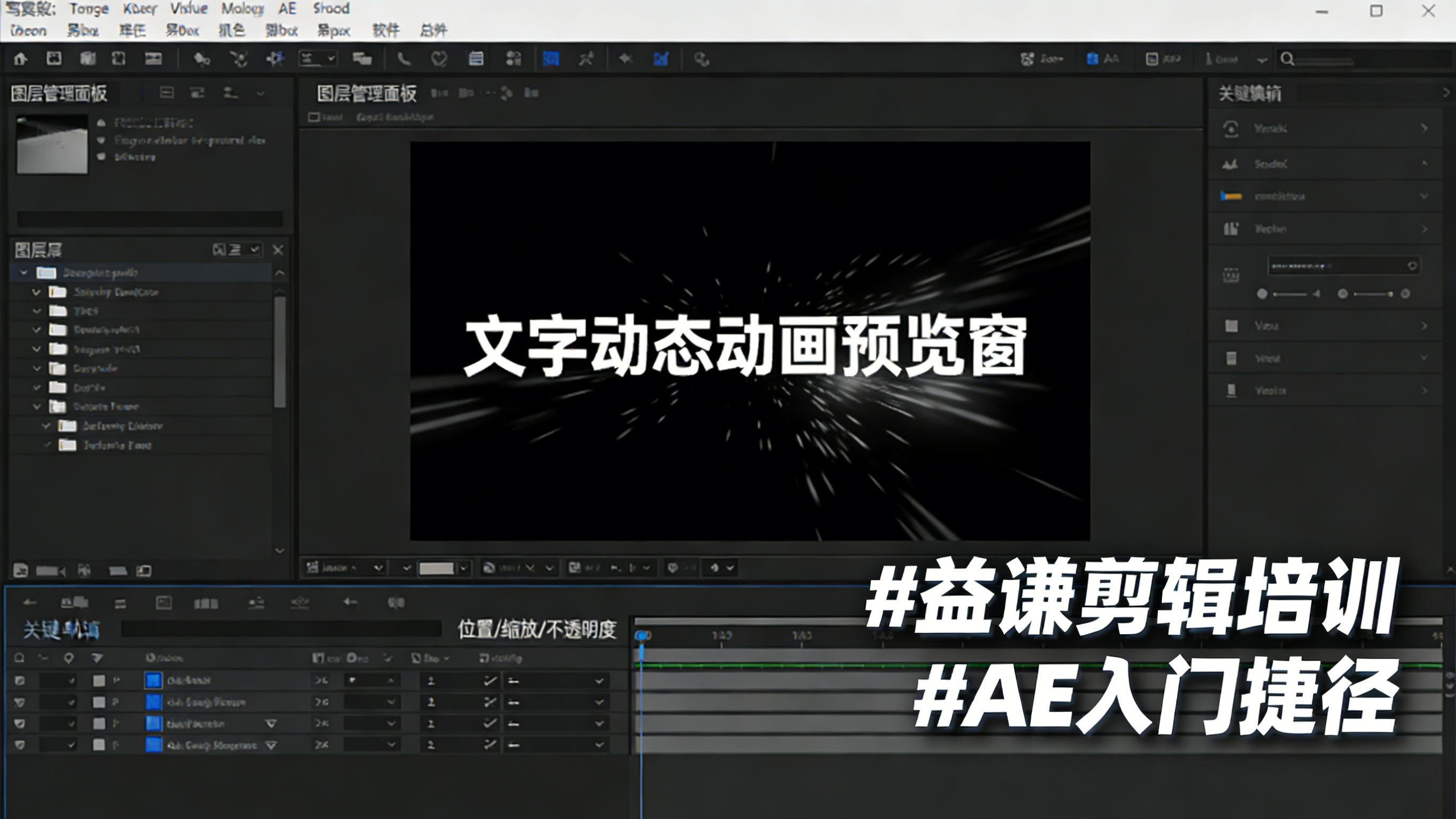
Task: Click the heart-shaped toolbar icon
Action: [439, 59]
